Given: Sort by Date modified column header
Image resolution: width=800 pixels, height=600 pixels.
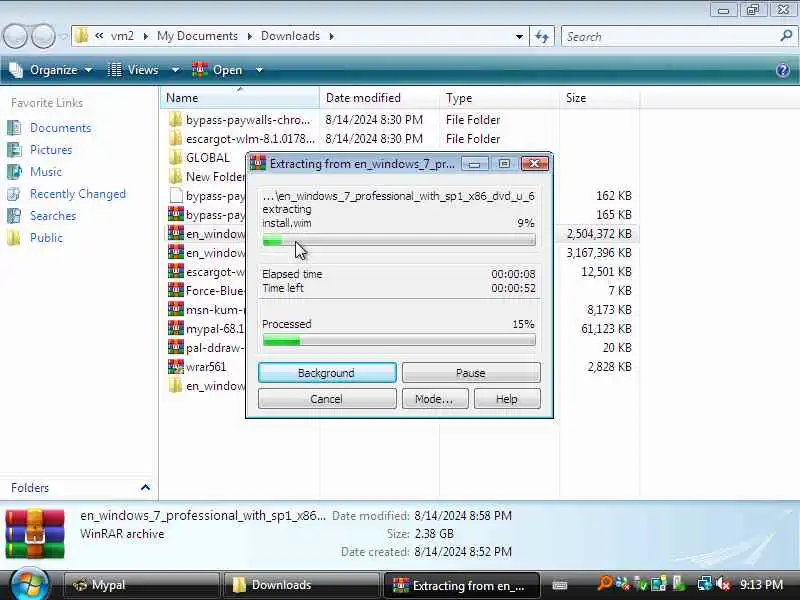Looking at the screenshot, I should coord(379,98).
